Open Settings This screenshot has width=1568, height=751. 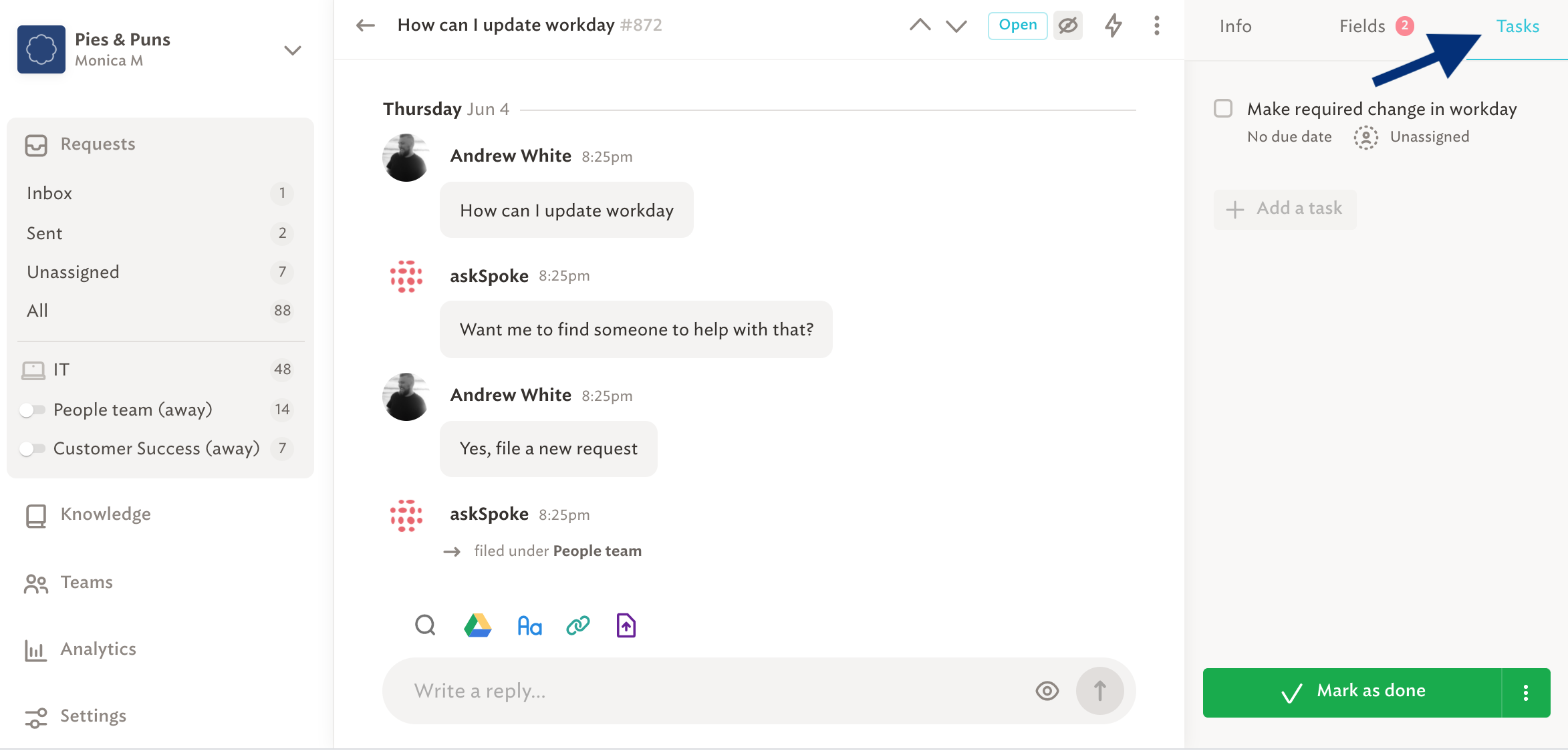tap(94, 716)
